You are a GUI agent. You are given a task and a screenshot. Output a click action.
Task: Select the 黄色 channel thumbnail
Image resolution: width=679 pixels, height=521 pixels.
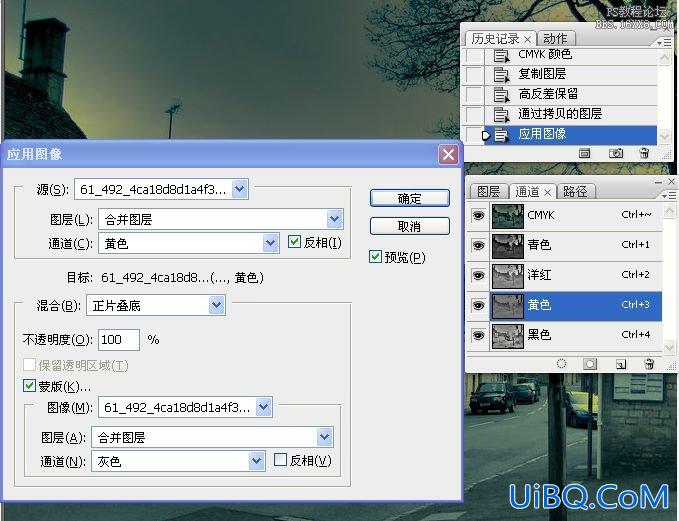508,306
